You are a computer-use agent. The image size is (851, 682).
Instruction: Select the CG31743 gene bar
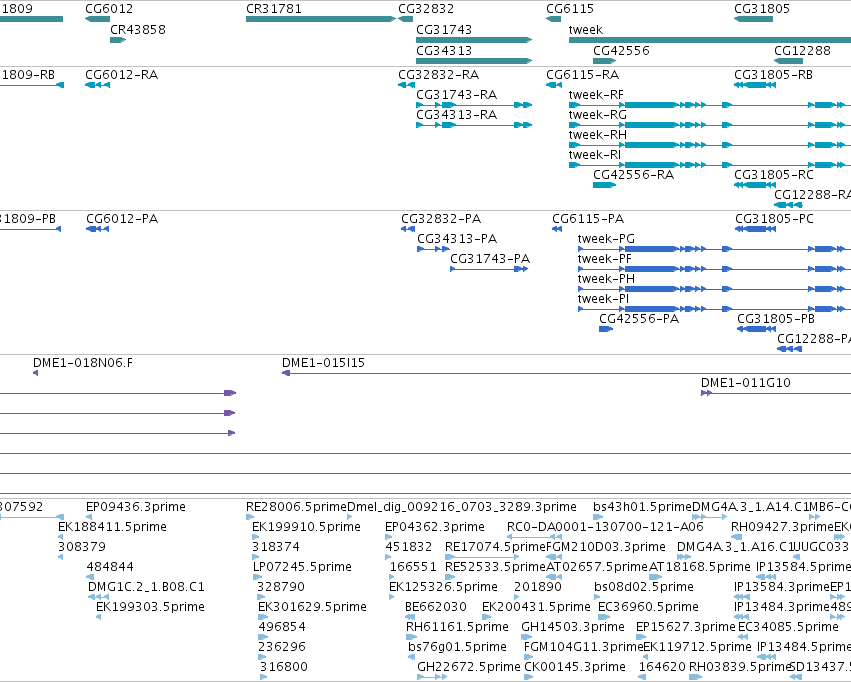pos(474,40)
